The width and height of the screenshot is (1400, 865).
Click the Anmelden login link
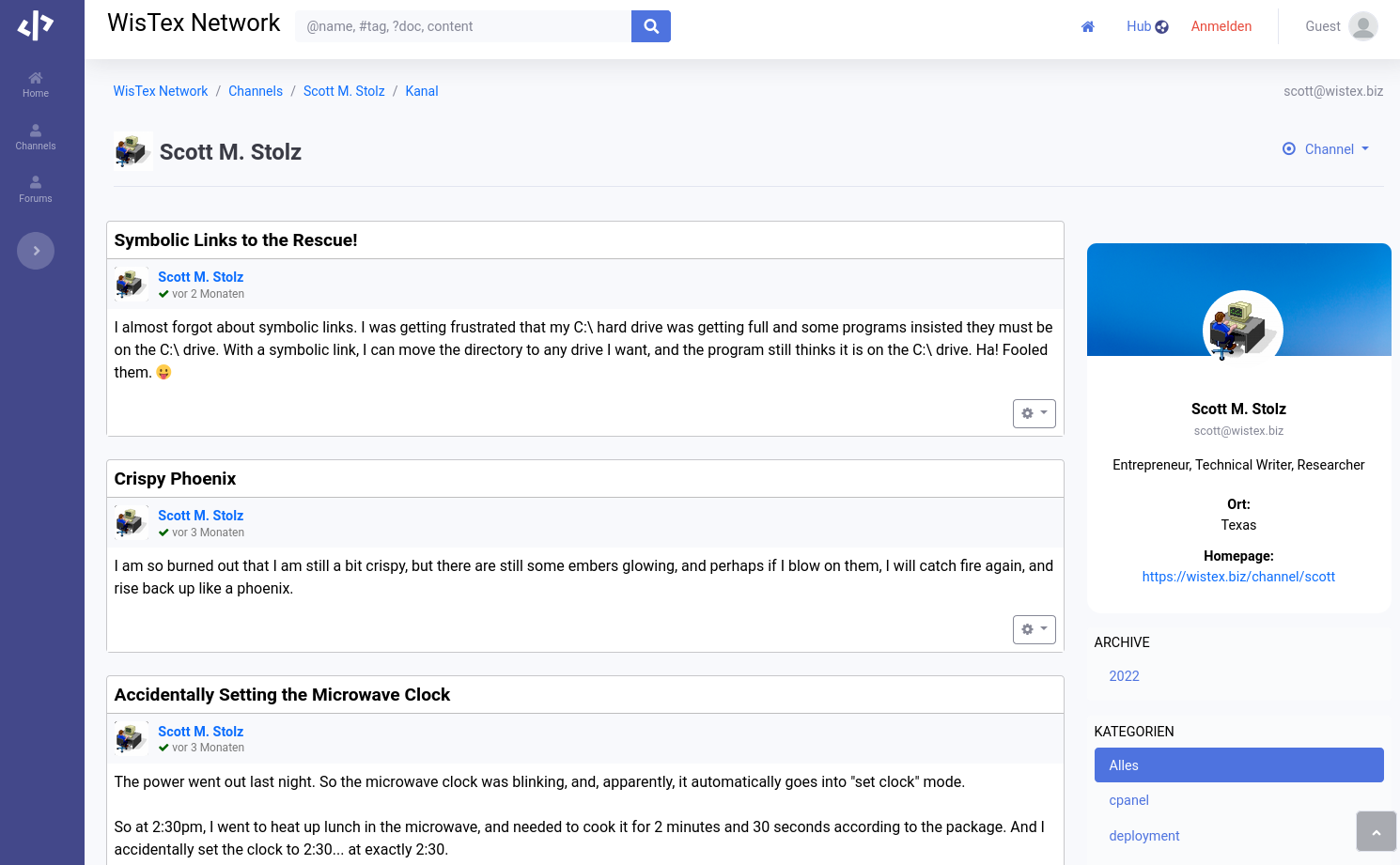1221,26
